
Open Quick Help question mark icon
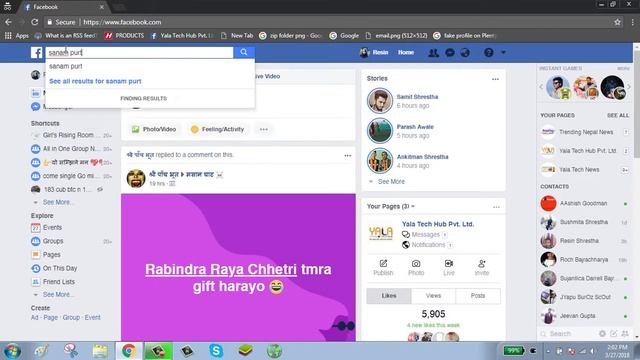489,53
